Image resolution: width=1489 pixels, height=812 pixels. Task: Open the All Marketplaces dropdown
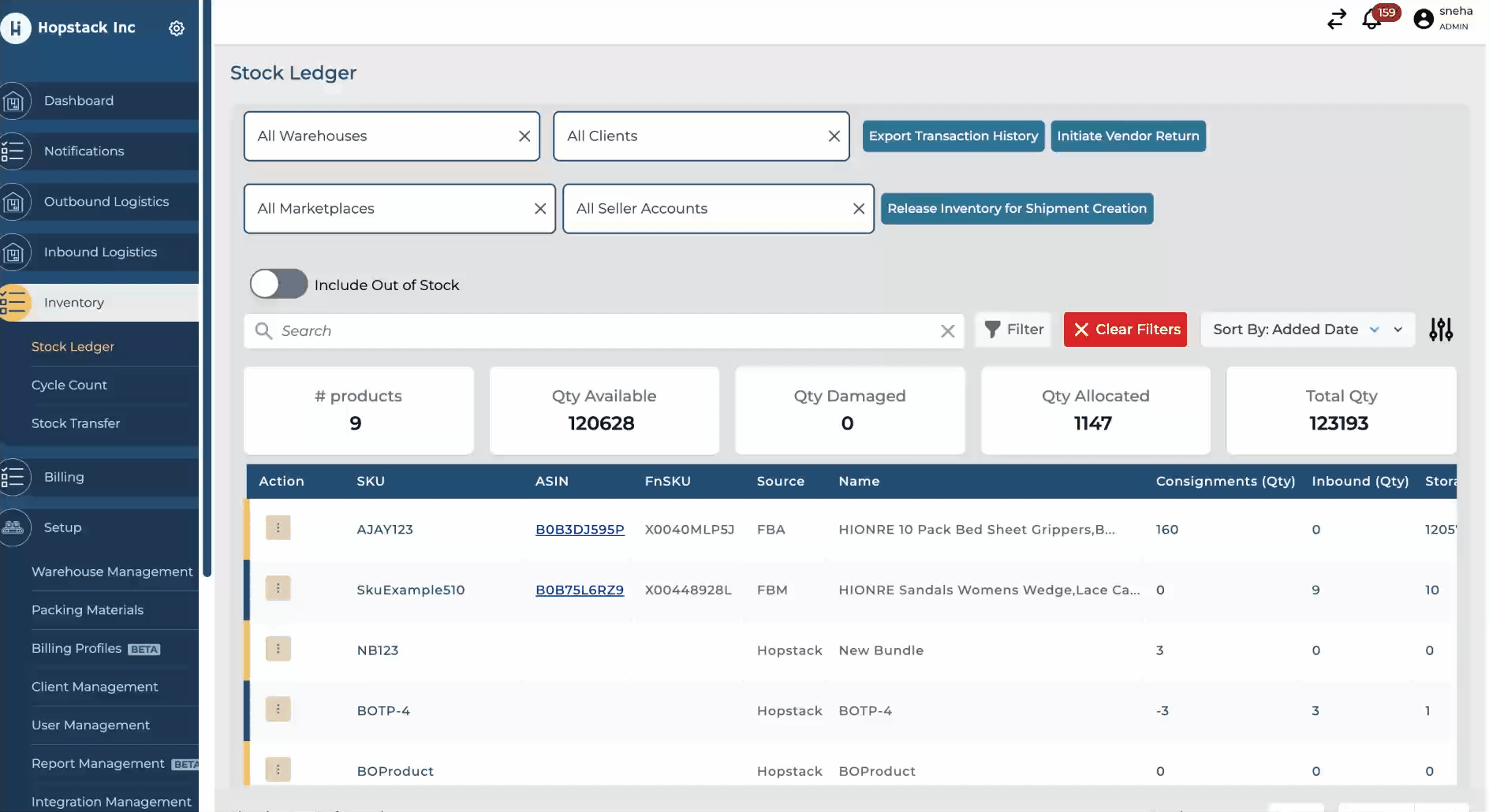click(x=386, y=209)
